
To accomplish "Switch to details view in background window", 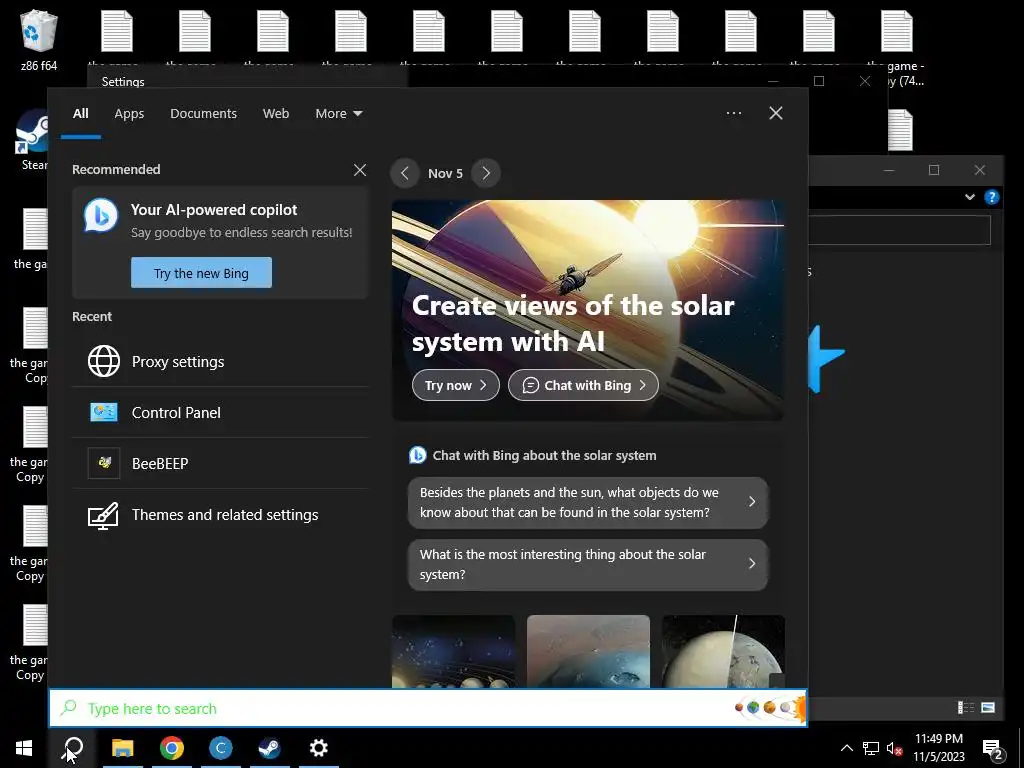I will 965,707.
